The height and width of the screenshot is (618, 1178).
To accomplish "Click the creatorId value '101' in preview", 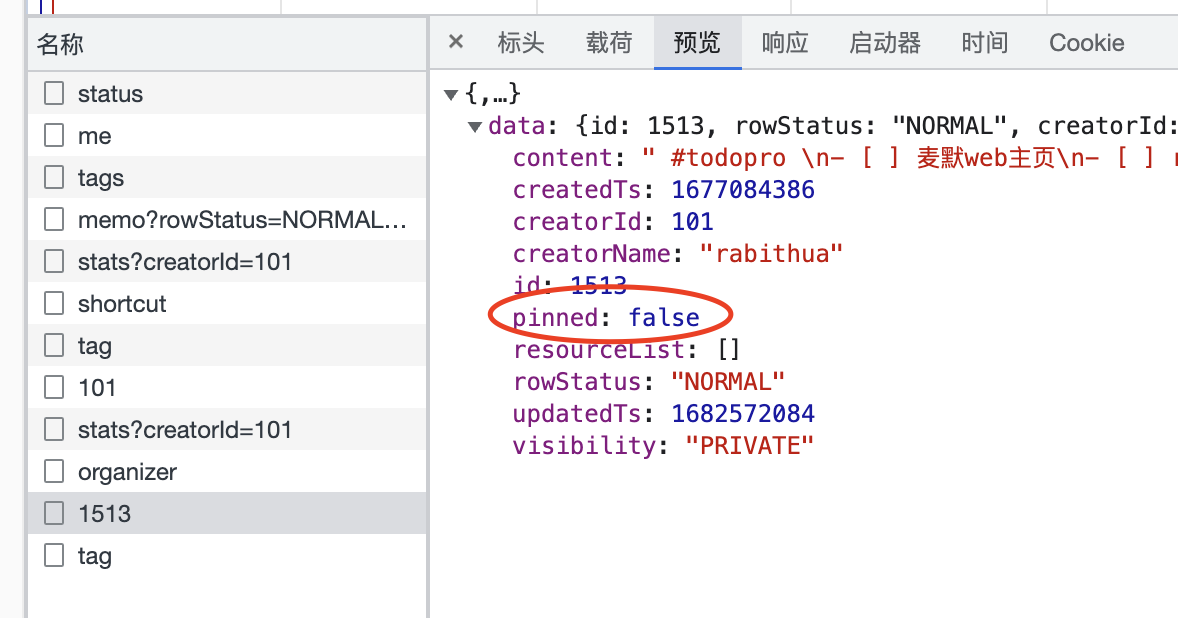I will 692,221.
